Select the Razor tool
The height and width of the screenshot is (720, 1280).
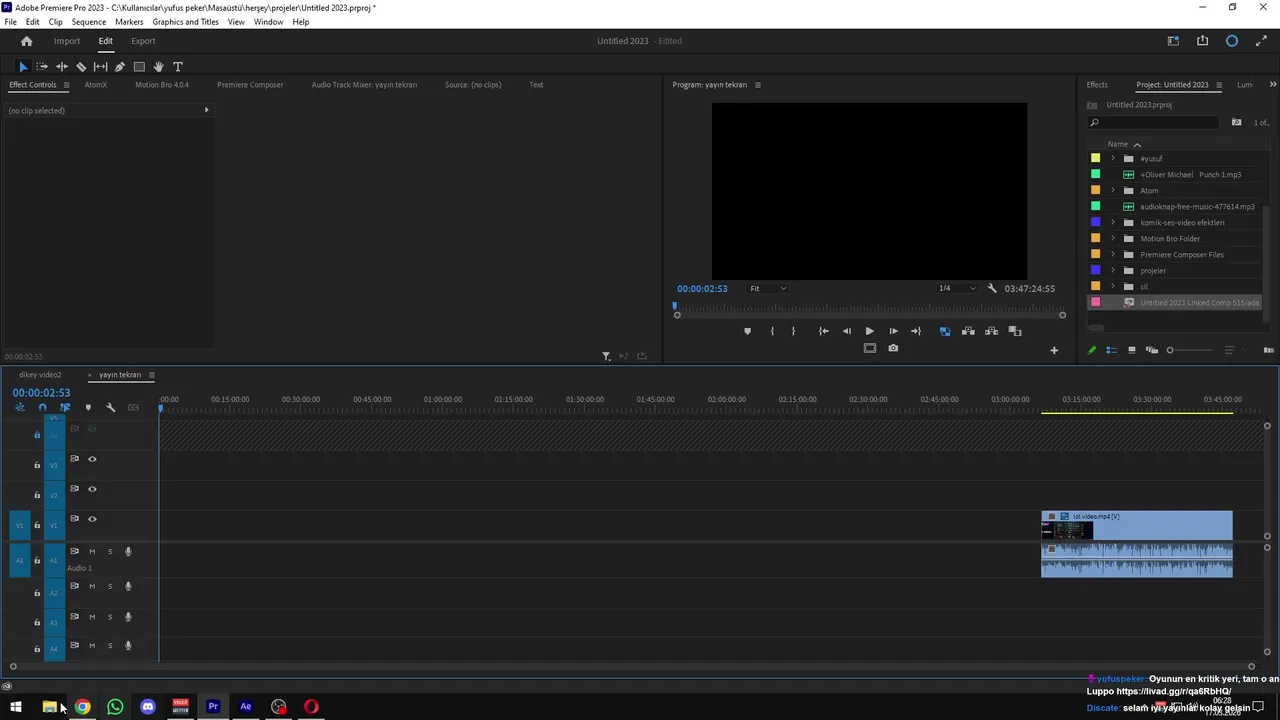[81, 67]
